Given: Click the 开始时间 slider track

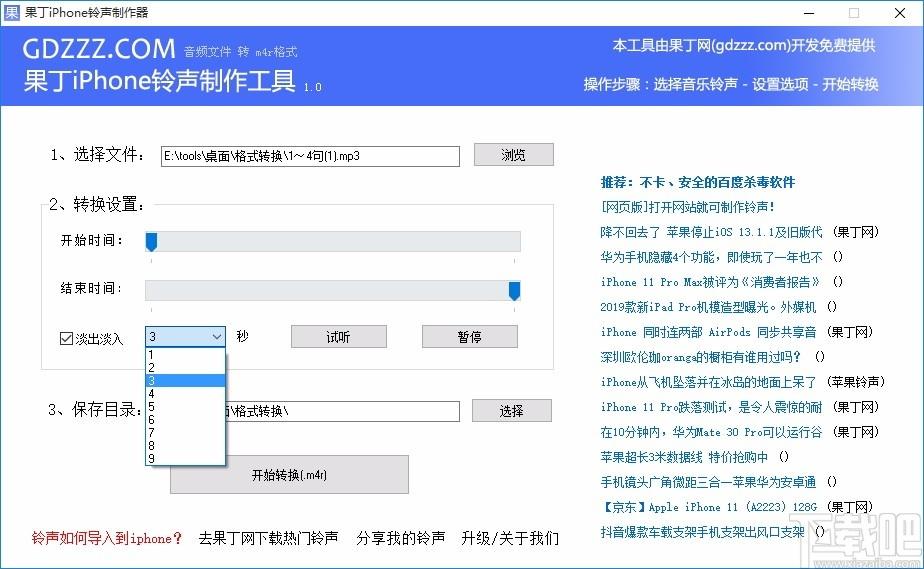Looking at the screenshot, I should coord(333,242).
